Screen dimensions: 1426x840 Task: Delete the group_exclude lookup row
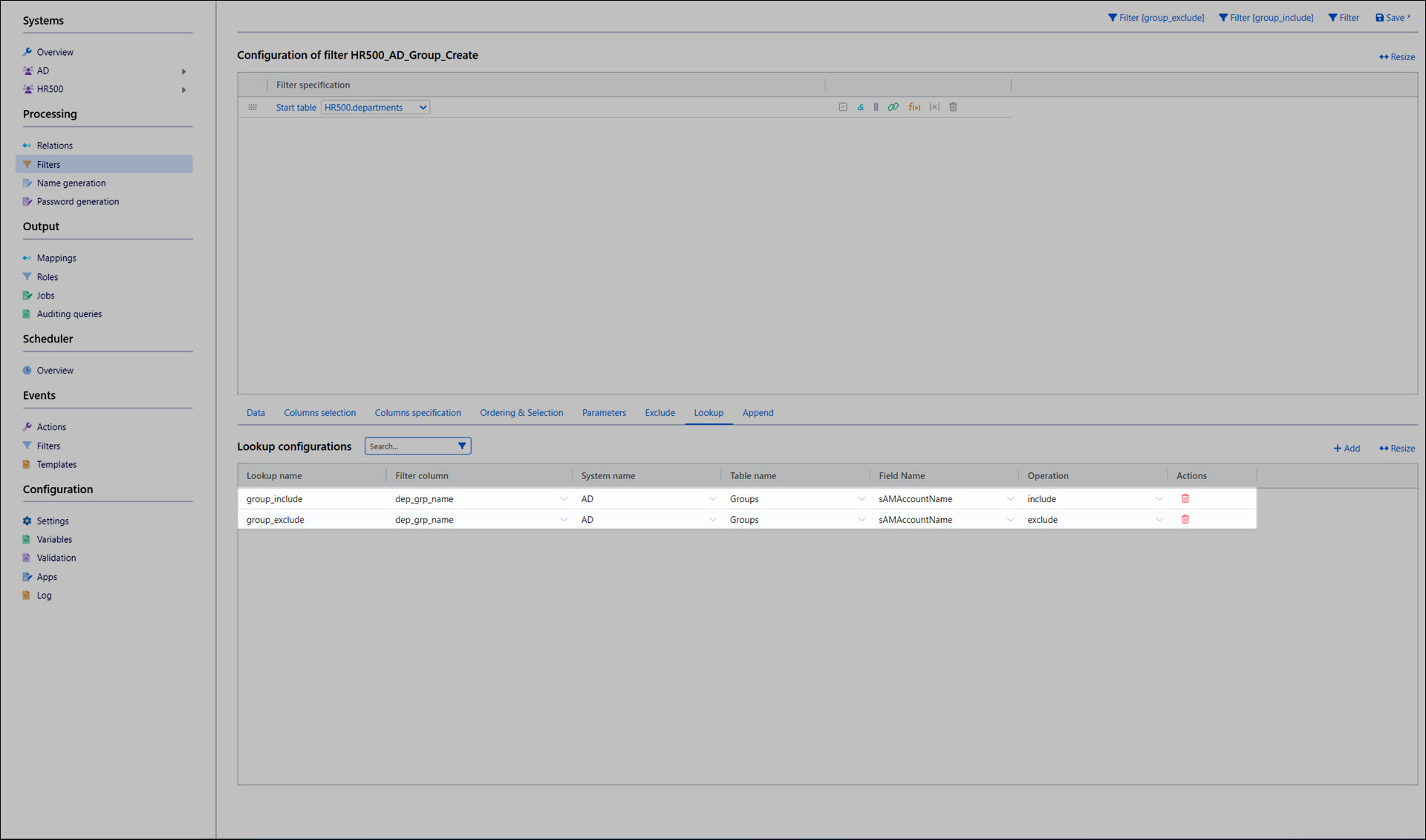[x=1185, y=519]
